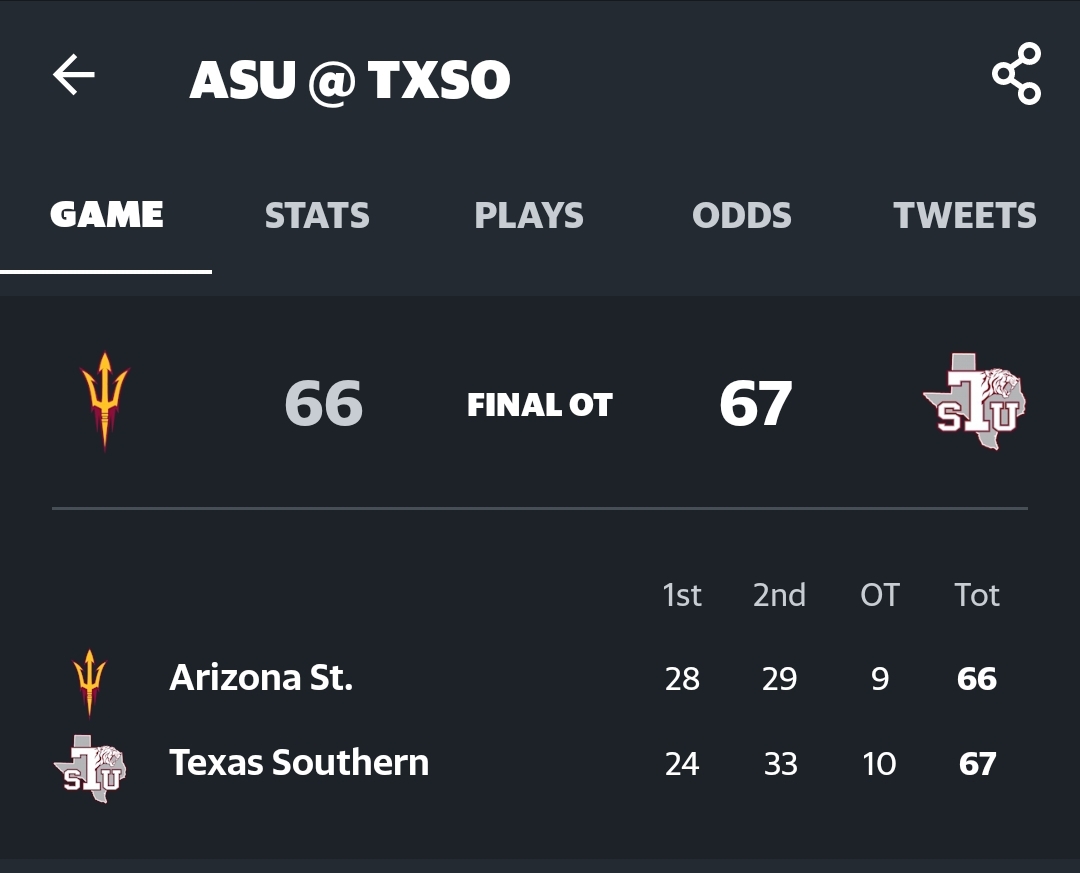Tap Texas Southern's large score 67

[x=755, y=404]
